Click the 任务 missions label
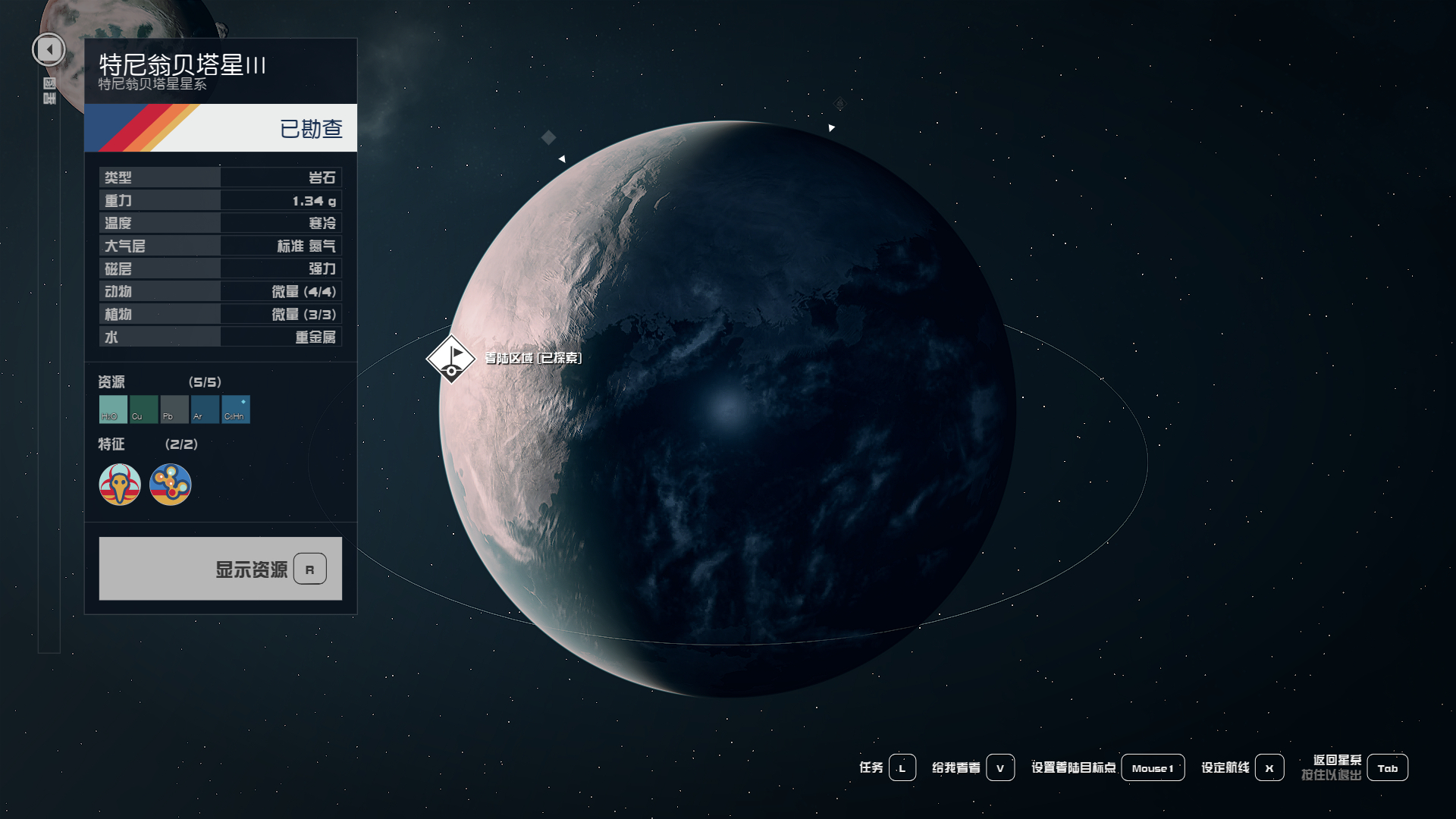Image resolution: width=1456 pixels, height=819 pixels. [871, 767]
